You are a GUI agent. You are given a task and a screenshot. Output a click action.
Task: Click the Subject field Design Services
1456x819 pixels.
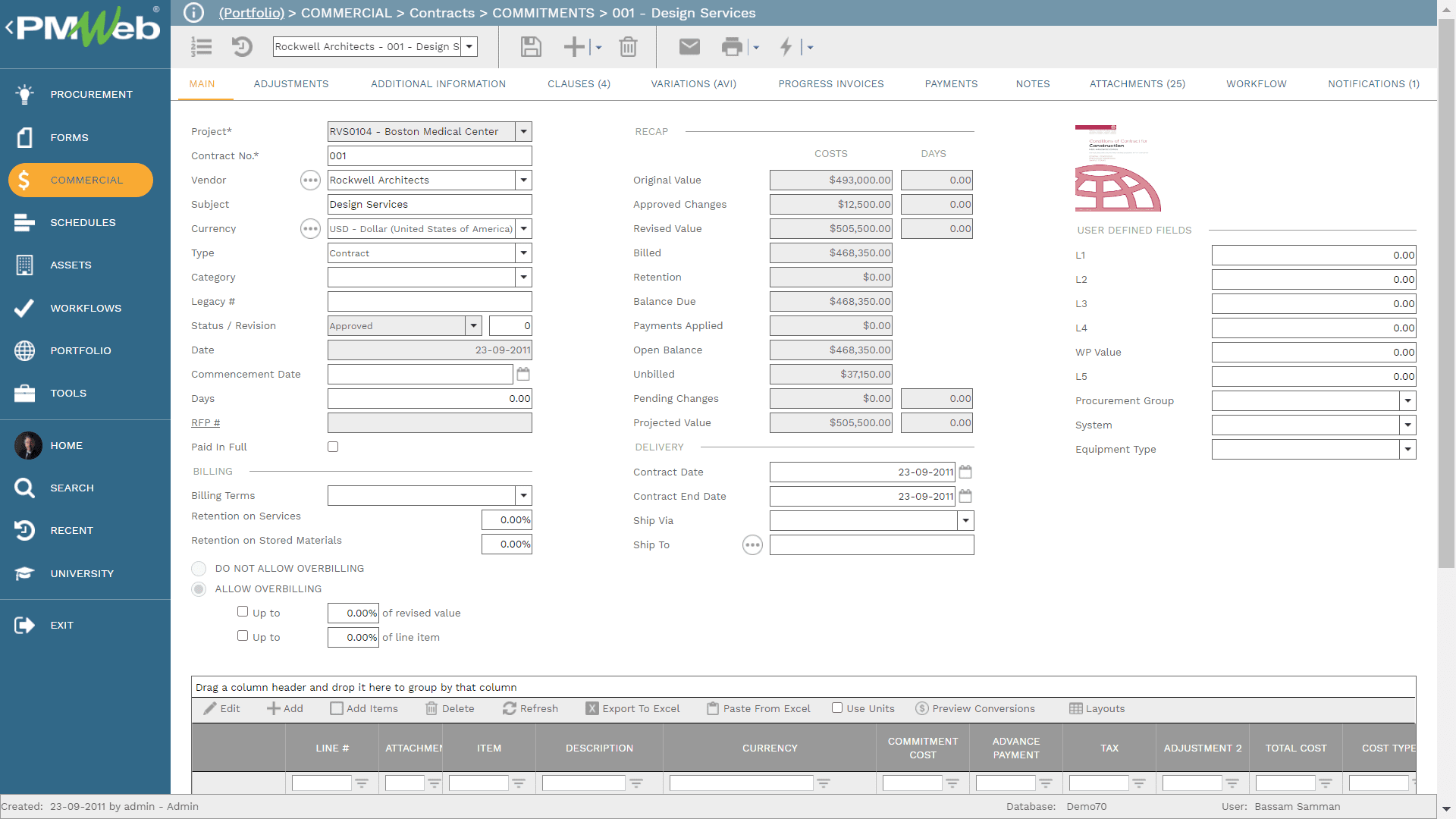click(x=430, y=204)
